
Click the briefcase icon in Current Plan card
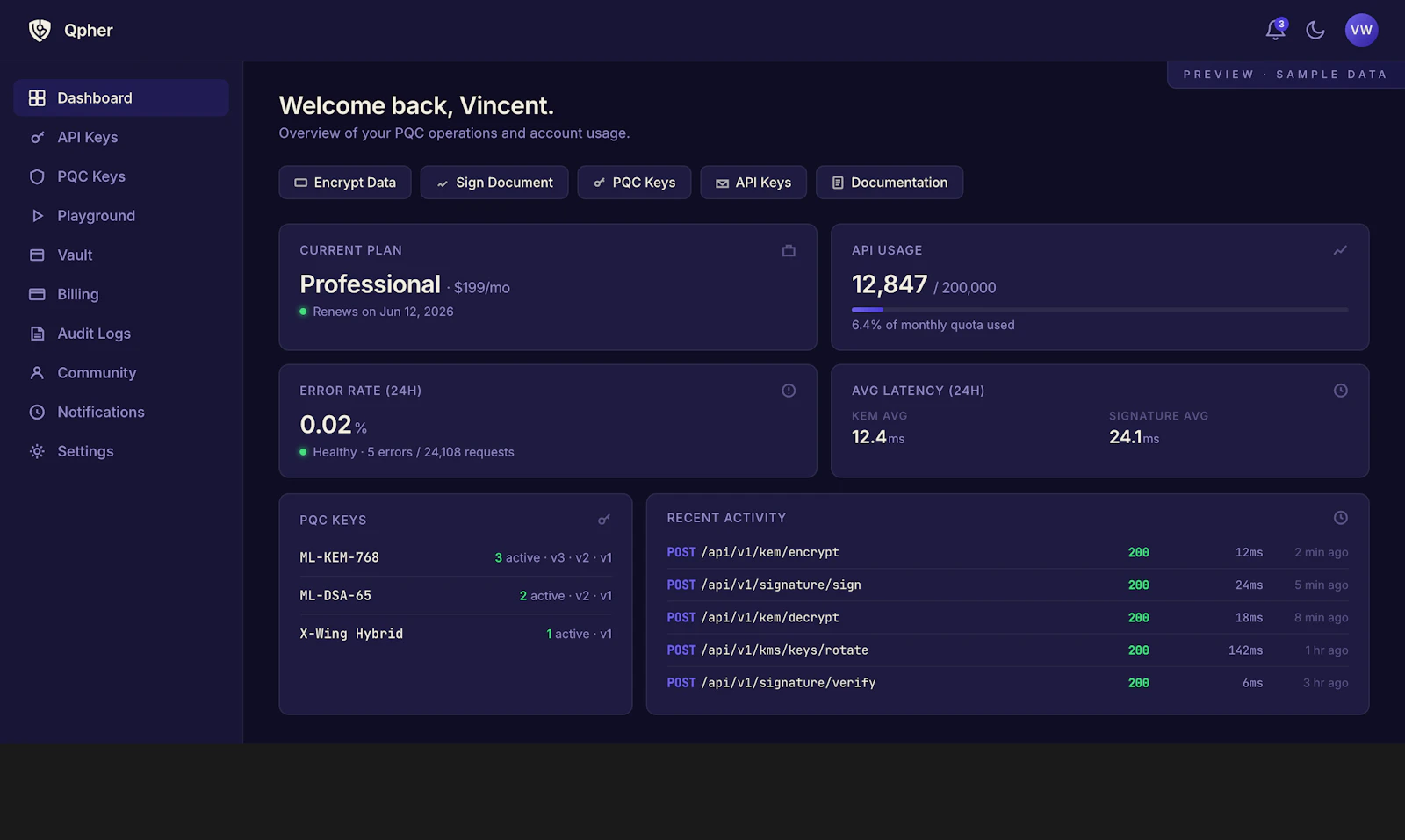(x=789, y=250)
